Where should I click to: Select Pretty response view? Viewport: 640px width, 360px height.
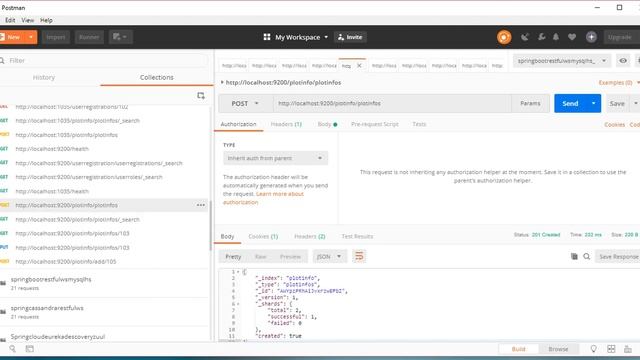(233, 257)
